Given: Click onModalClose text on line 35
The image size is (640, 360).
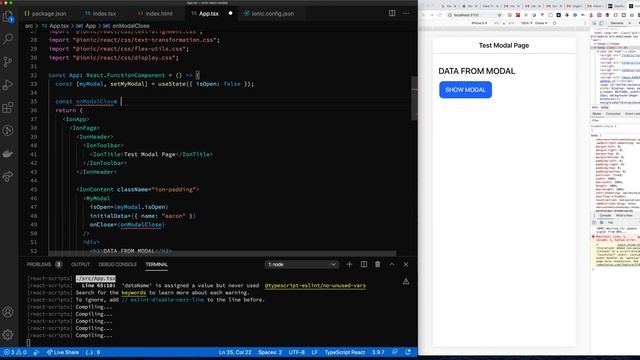Looking at the screenshot, I should [x=96, y=101].
